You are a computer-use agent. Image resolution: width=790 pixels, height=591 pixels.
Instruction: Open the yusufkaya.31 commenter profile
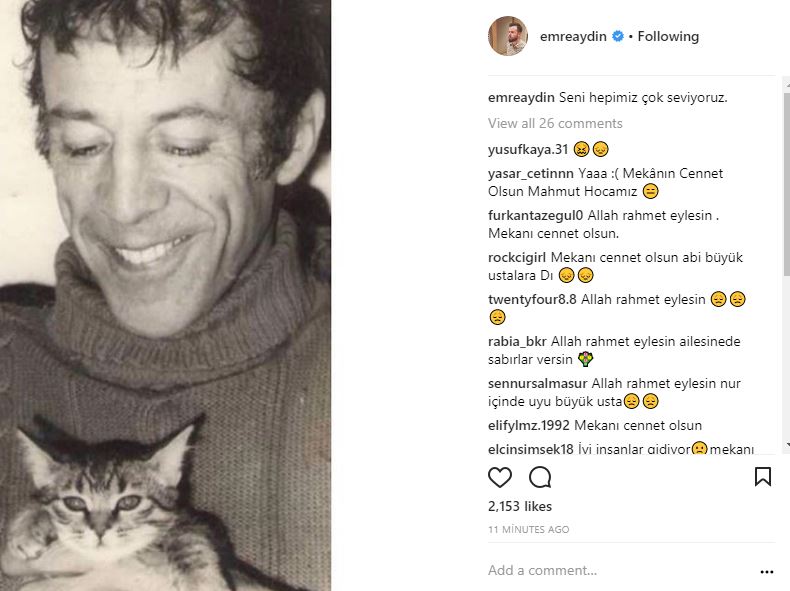(x=528, y=150)
